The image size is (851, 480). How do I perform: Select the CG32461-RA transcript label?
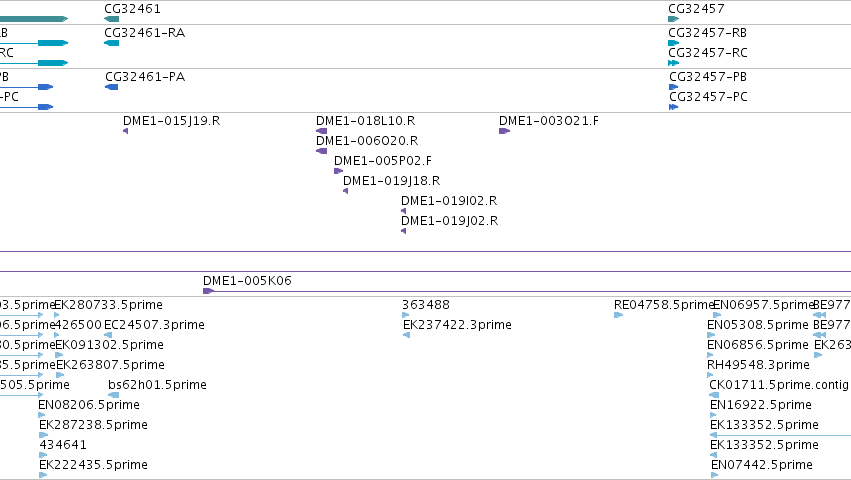[x=144, y=33]
